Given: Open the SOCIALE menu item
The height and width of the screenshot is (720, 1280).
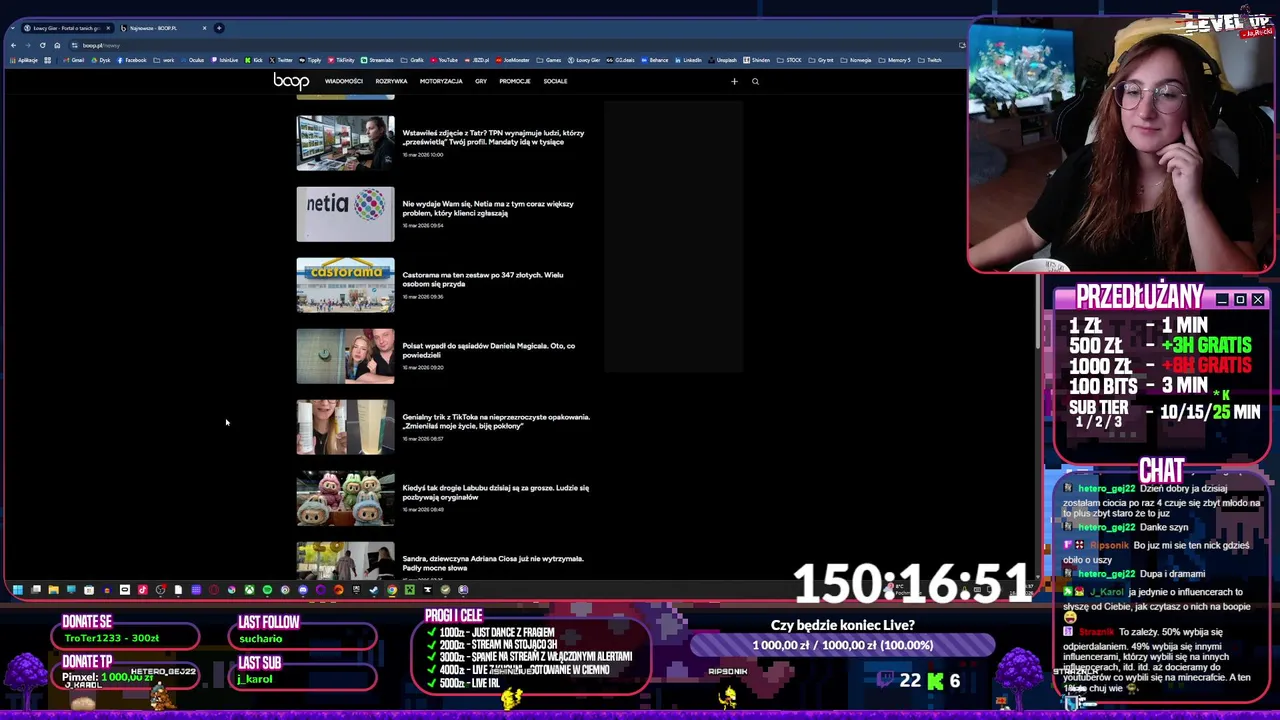Looking at the screenshot, I should coord(555,81).
